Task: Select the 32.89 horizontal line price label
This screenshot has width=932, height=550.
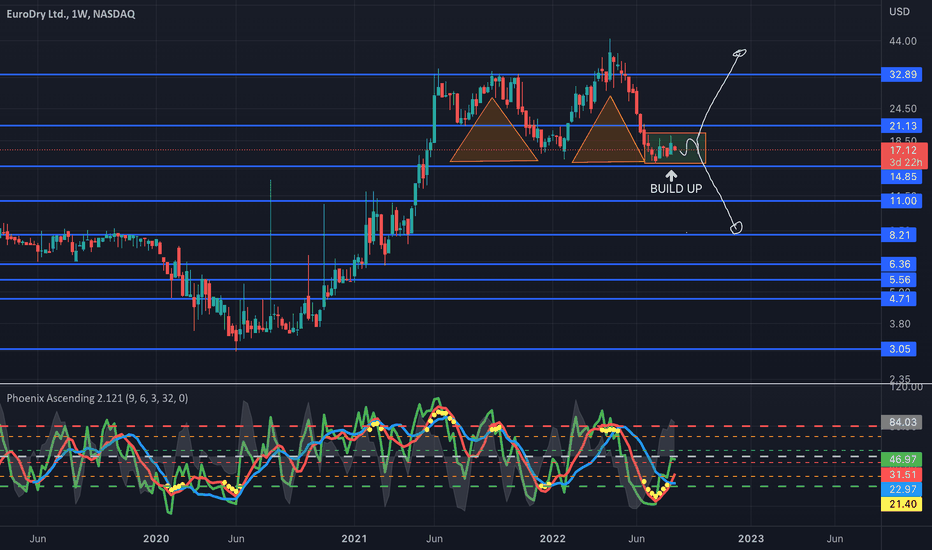Action: click(x=902, y=74)
